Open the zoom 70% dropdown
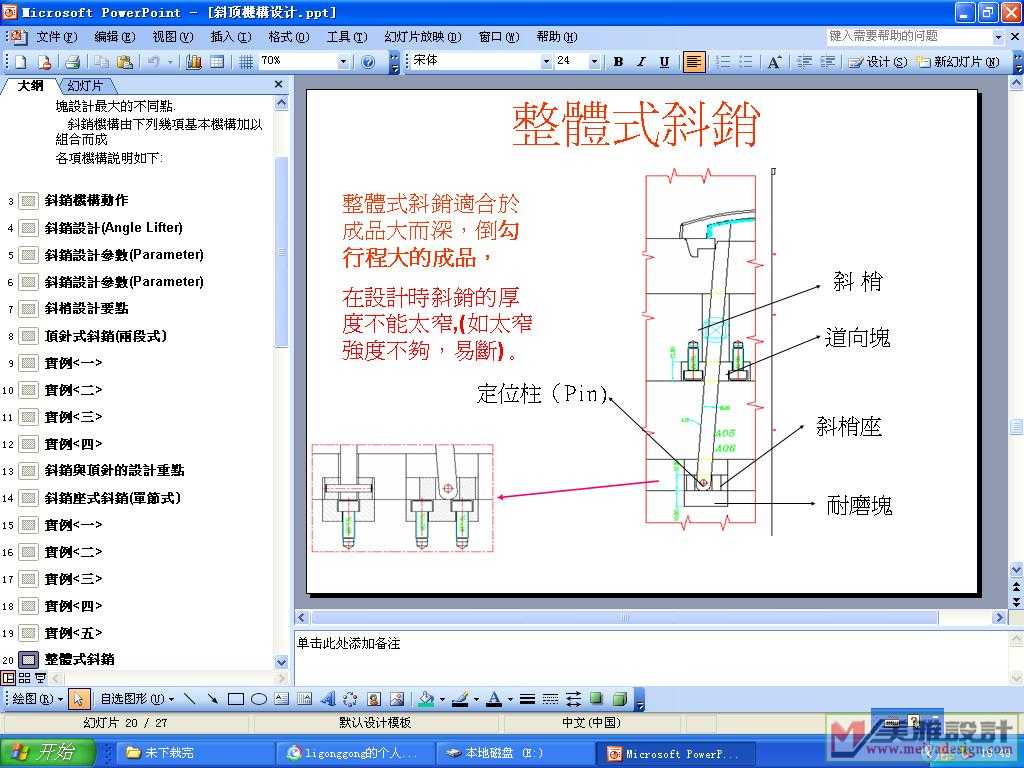The height and width of the screenshot is (768, 1024). [x=344, y=61]
